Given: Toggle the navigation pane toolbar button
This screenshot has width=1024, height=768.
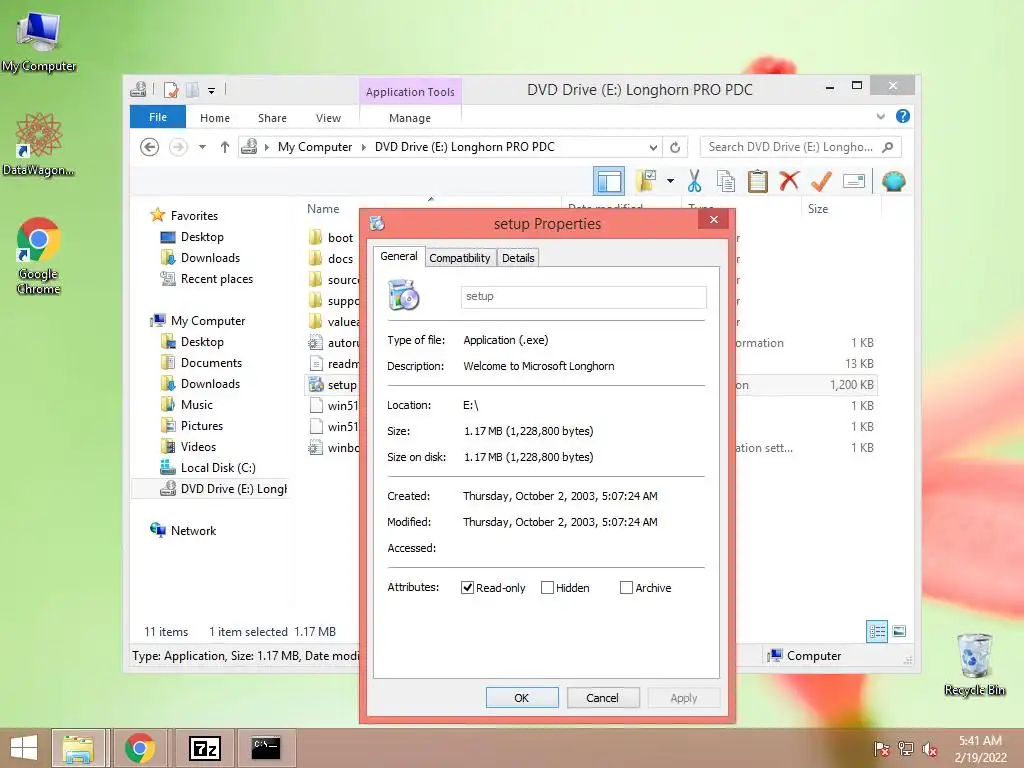Looking at the screenshot, I should point(609,181).
